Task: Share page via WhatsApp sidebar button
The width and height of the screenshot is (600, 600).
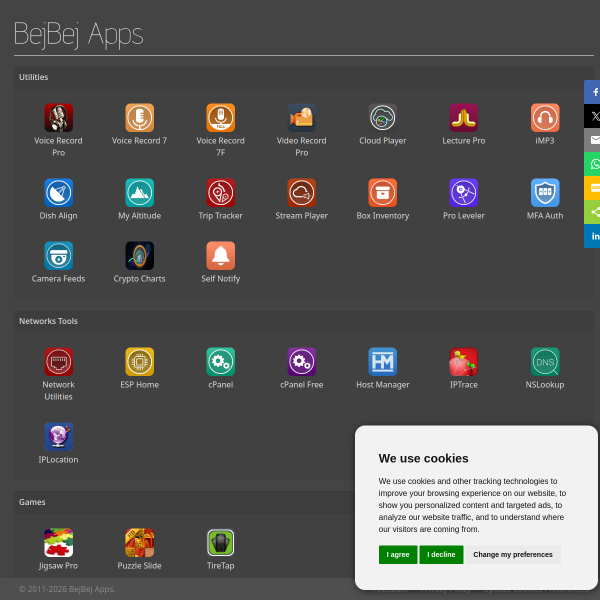Action: [x=592, y=164]
